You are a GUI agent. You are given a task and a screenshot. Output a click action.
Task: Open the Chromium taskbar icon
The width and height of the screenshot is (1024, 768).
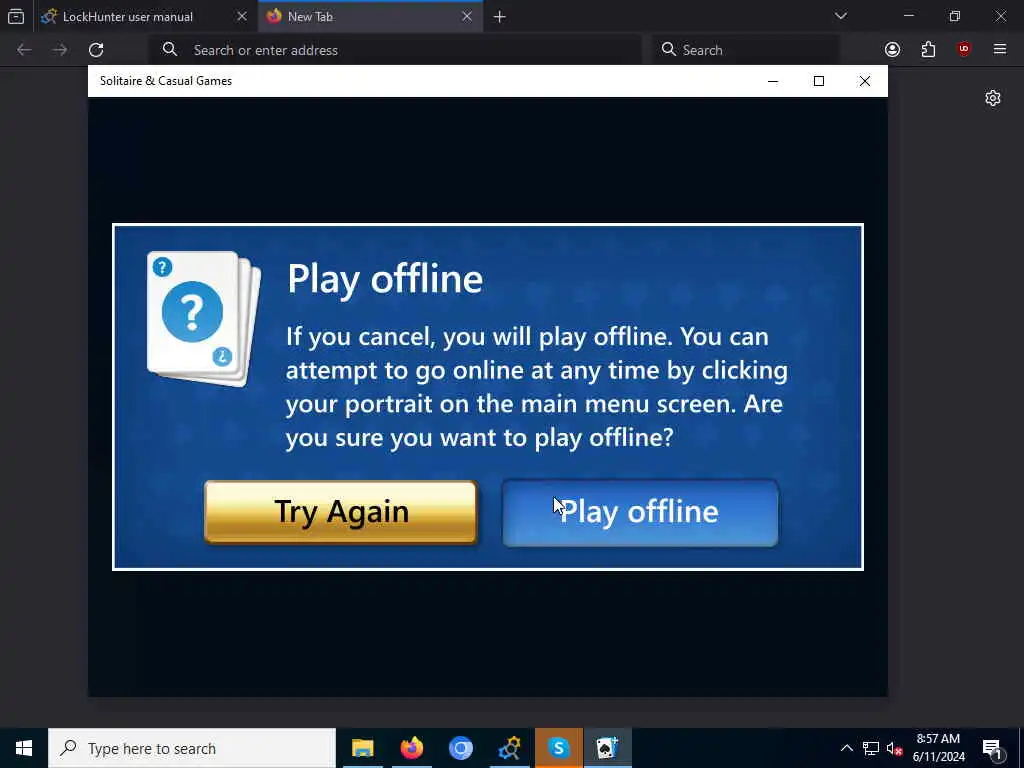pyautogui.click(x=460, y=748)
